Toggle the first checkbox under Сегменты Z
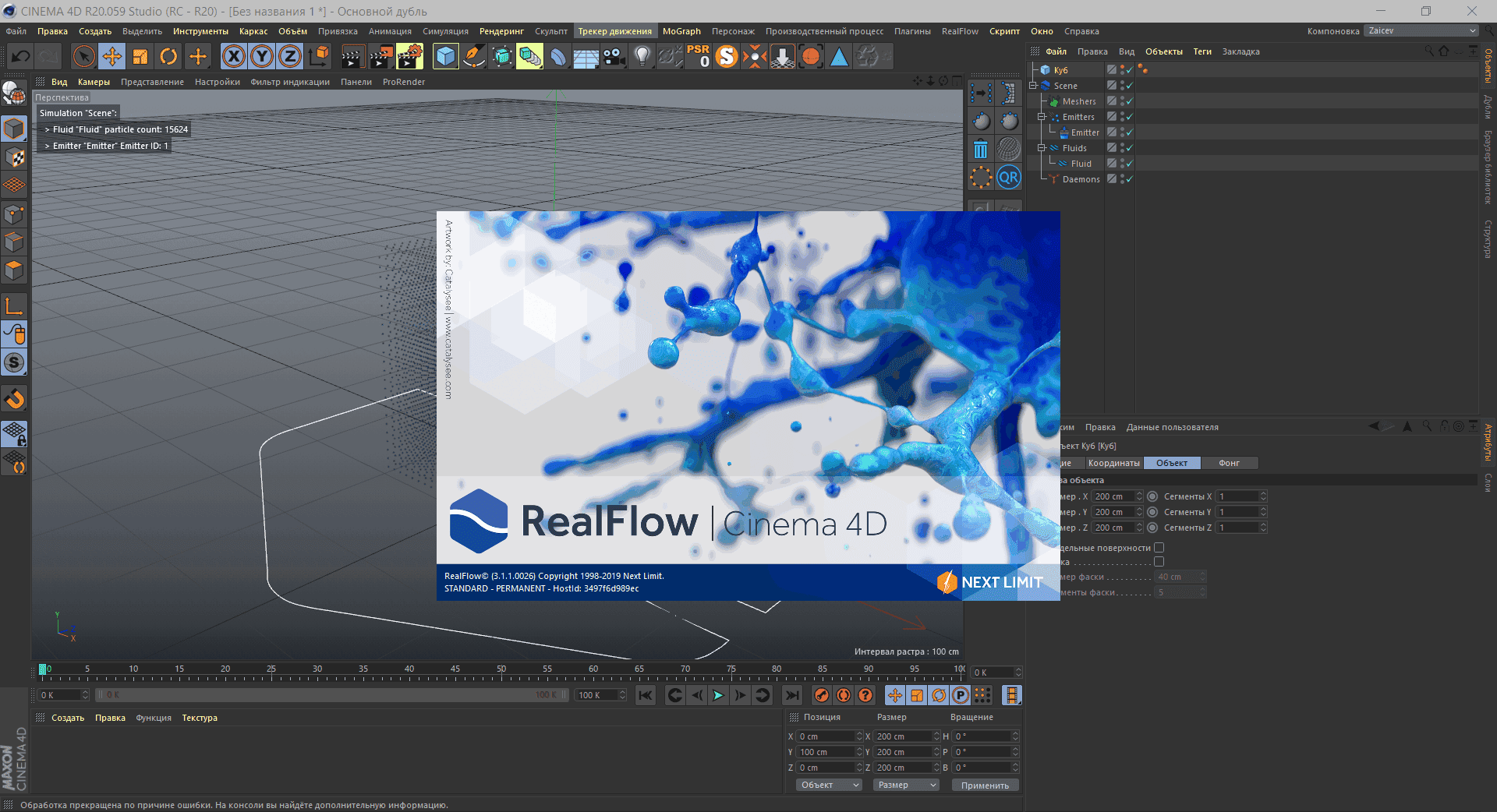Screen dimensions: 1497x812 point(1159,548)
